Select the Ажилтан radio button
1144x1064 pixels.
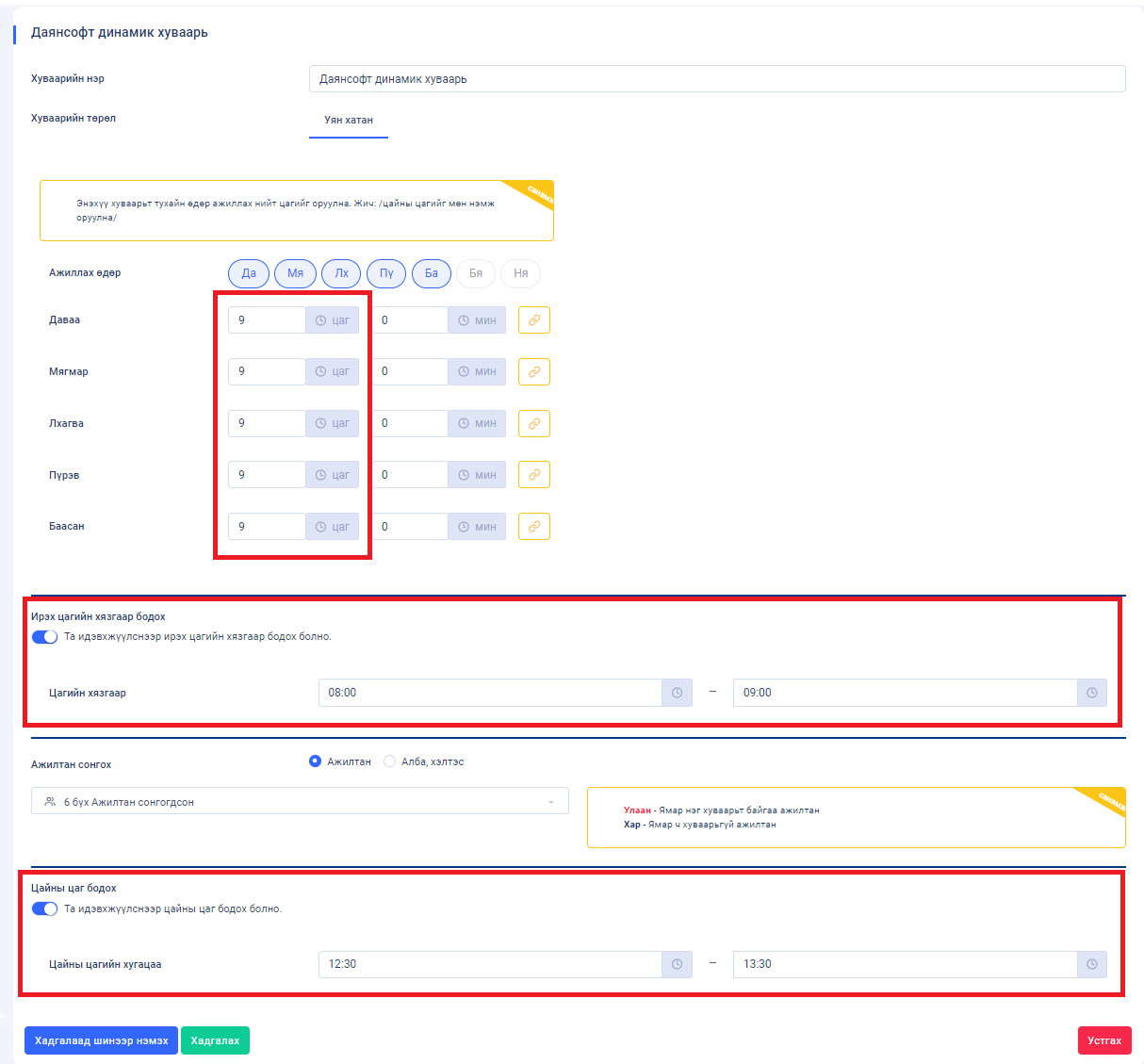coord(315,761)
